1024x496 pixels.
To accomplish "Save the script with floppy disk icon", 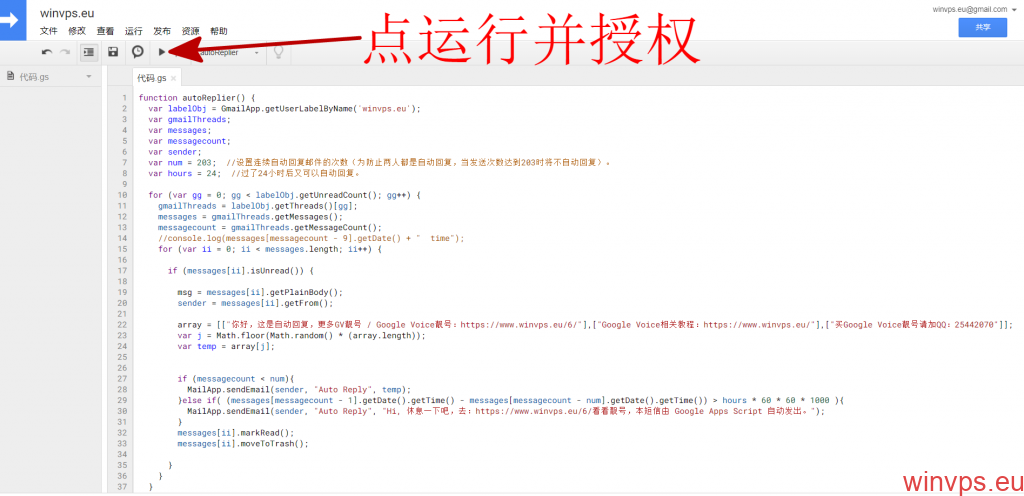I will pyautogui.click(x=113, y=51).
